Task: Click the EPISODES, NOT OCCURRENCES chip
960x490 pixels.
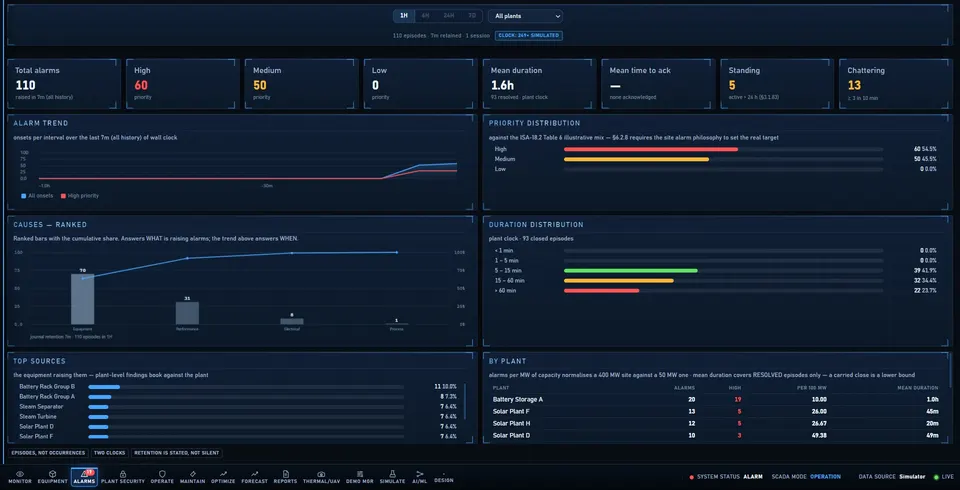Action: point(48,453)
